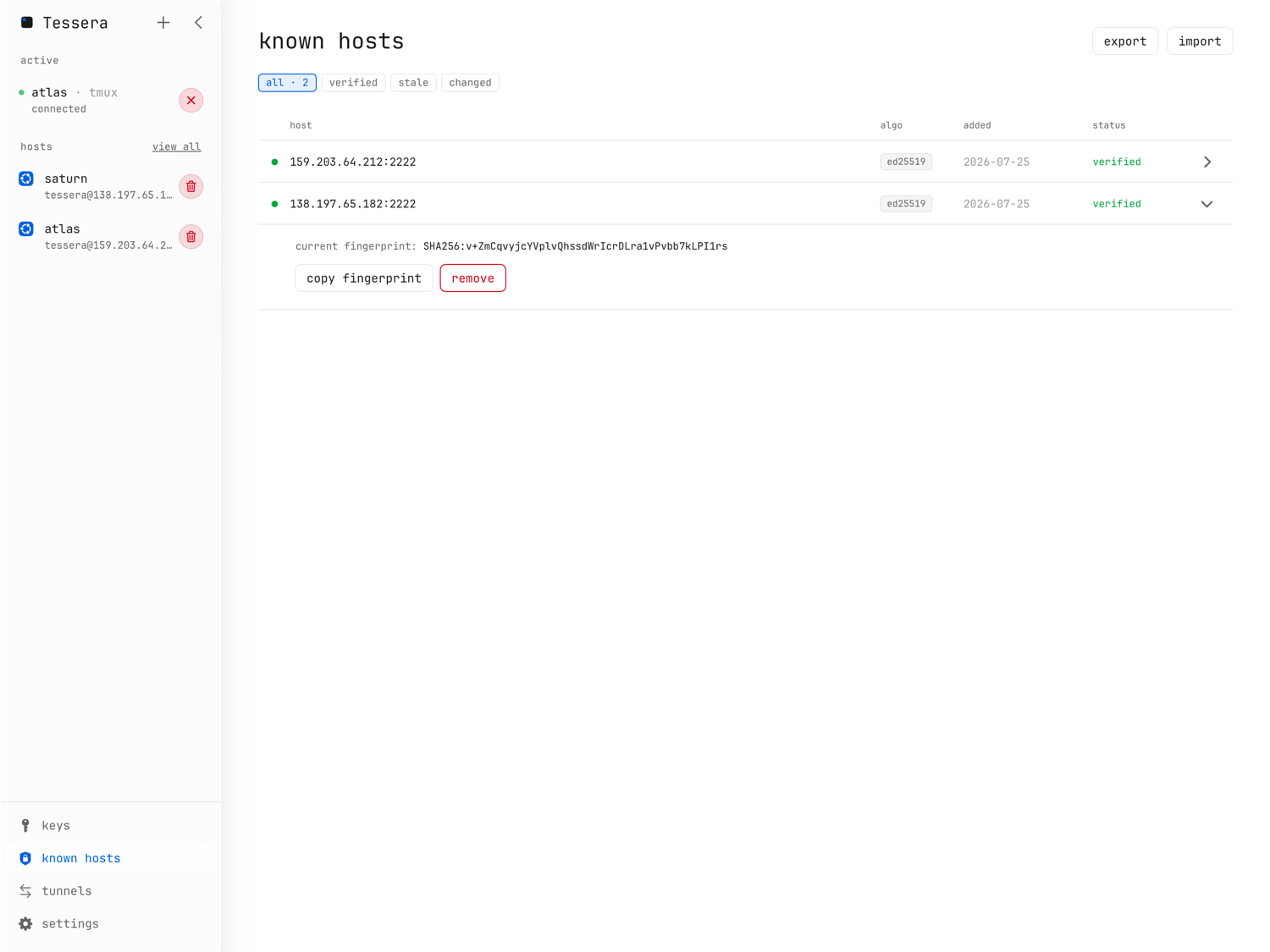Export the known hosts list
1270x952 pixels.
(1125, 41)
